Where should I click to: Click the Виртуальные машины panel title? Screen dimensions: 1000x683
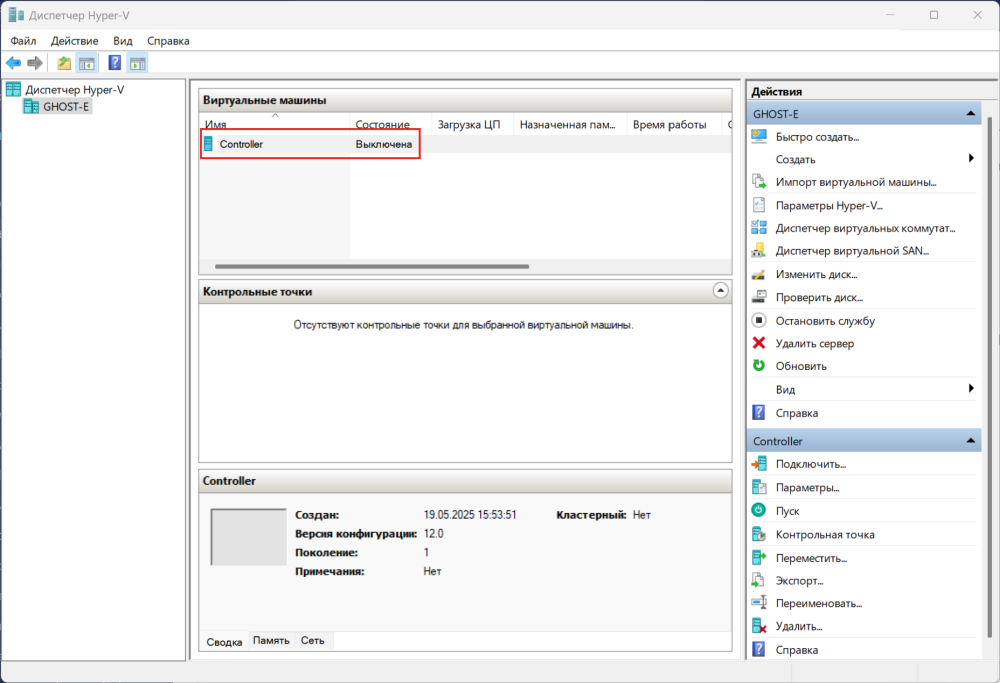coord(265,100)
